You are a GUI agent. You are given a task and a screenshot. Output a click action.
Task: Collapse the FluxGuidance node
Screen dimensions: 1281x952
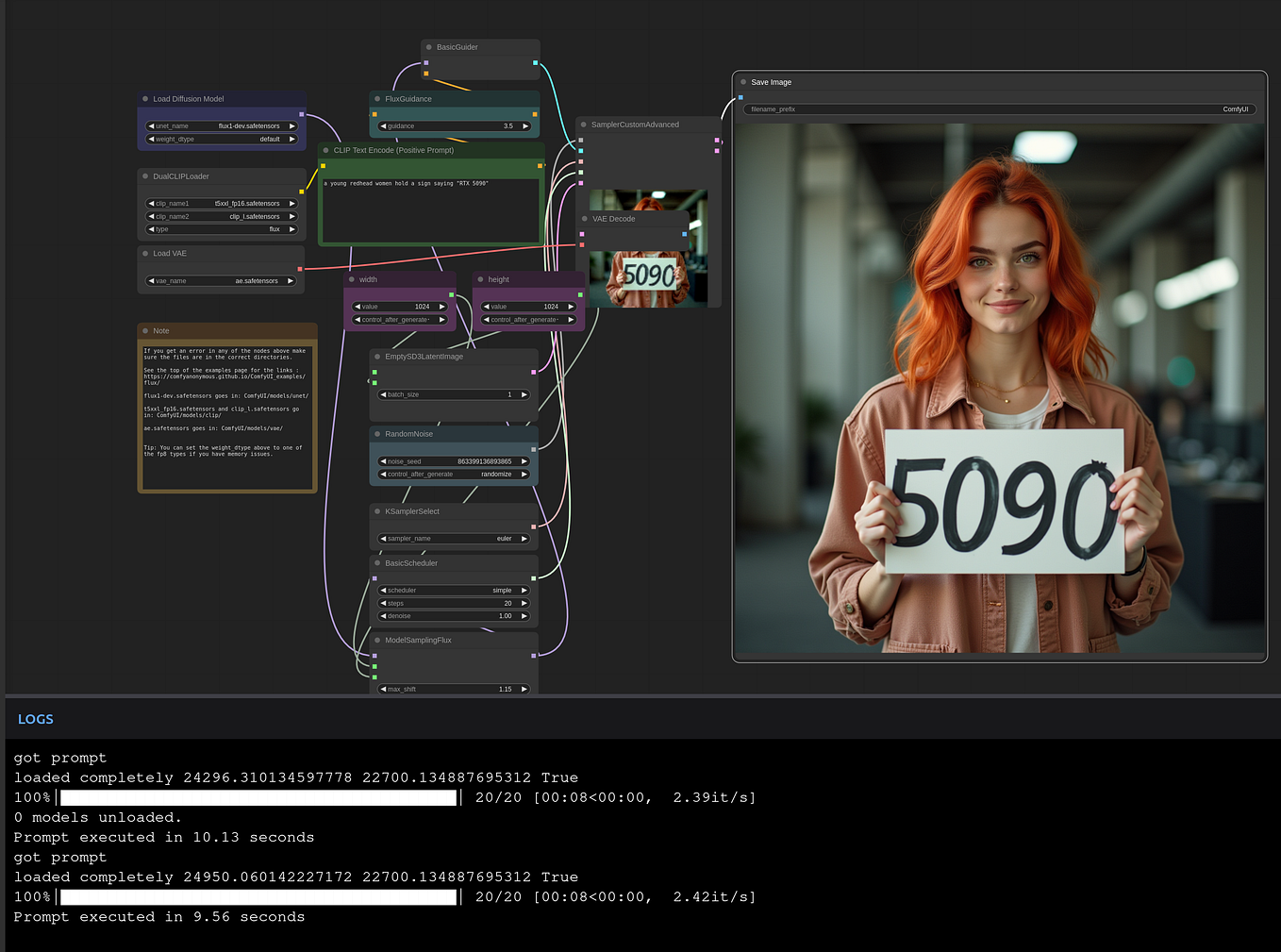(x=376, y=98)
